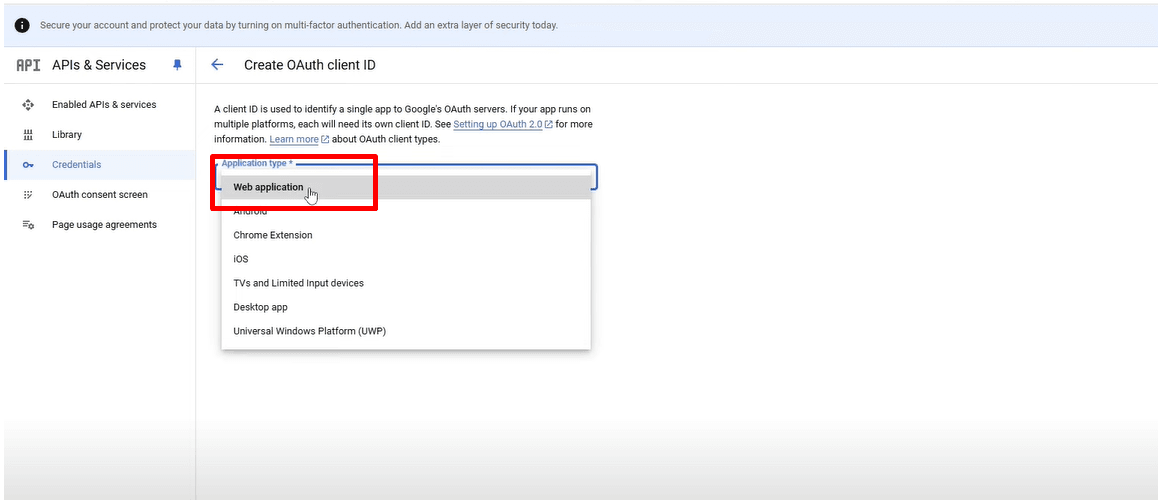Click the OAuth consent screen icon
Image resolution: width=1158 pixels, height=500 pixels.
[x=28, y=195]
